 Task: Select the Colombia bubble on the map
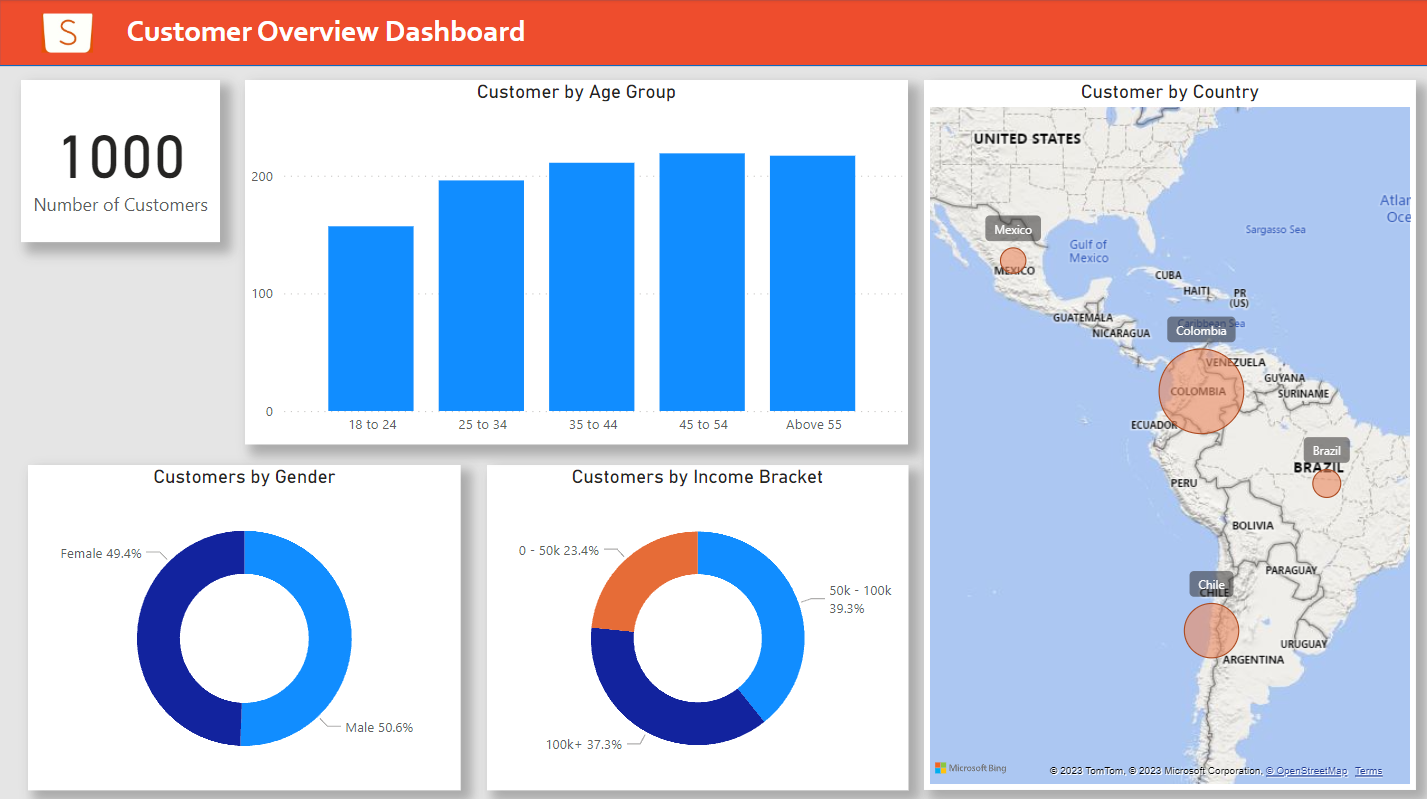(1200, 391)
